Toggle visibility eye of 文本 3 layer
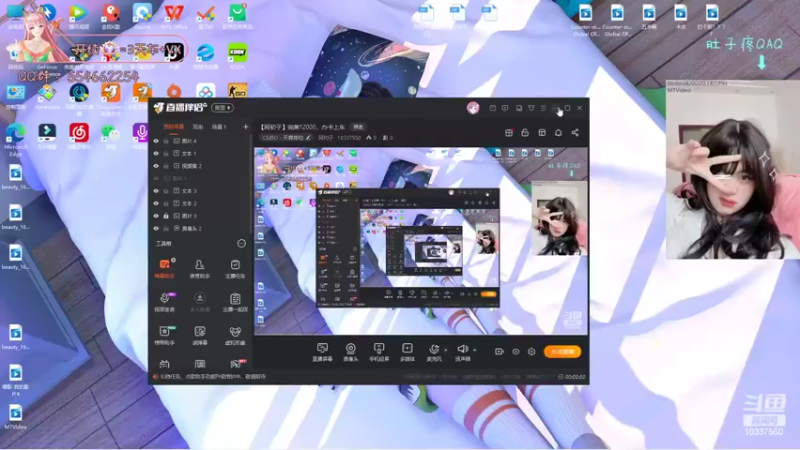This screenshot has height=450, width=800. (x=156, y=191)
